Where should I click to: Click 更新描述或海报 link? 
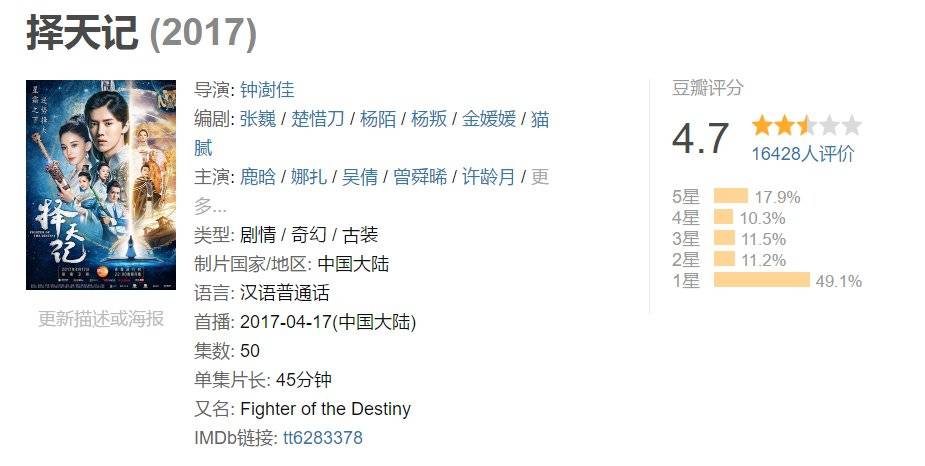point(100,319)
